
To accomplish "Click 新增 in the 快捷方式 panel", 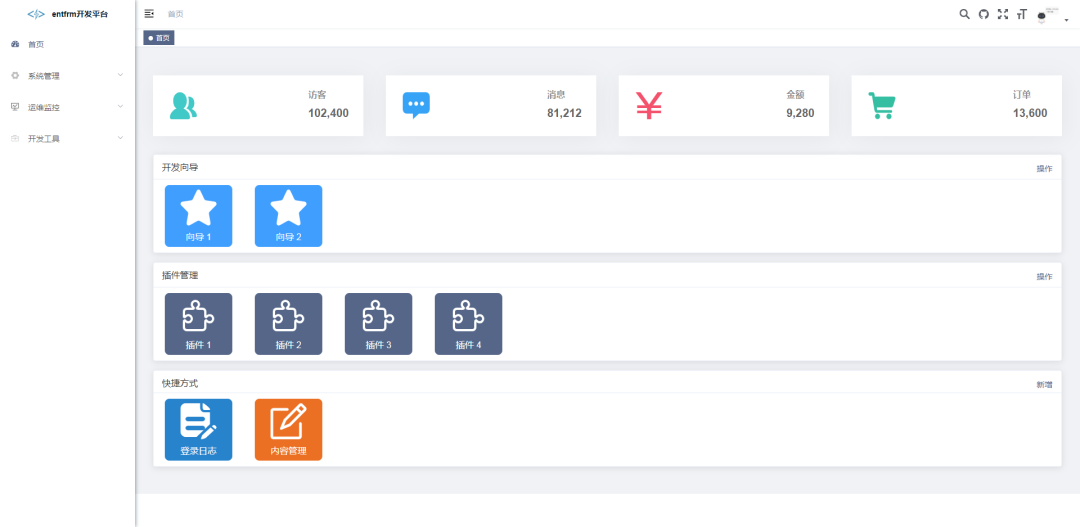I will point(1044,385).
